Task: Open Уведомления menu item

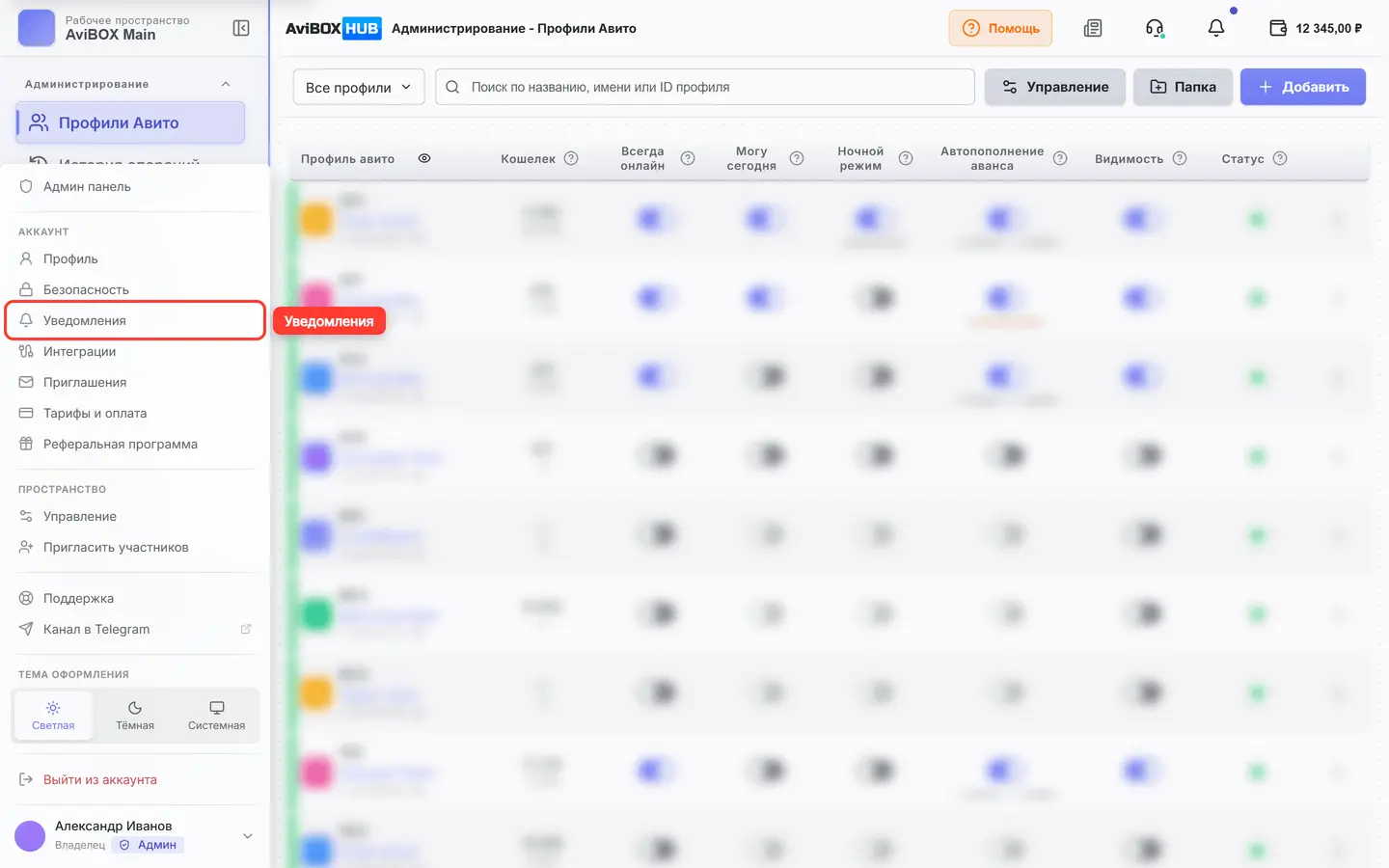Action: click(x=135, y=320)
